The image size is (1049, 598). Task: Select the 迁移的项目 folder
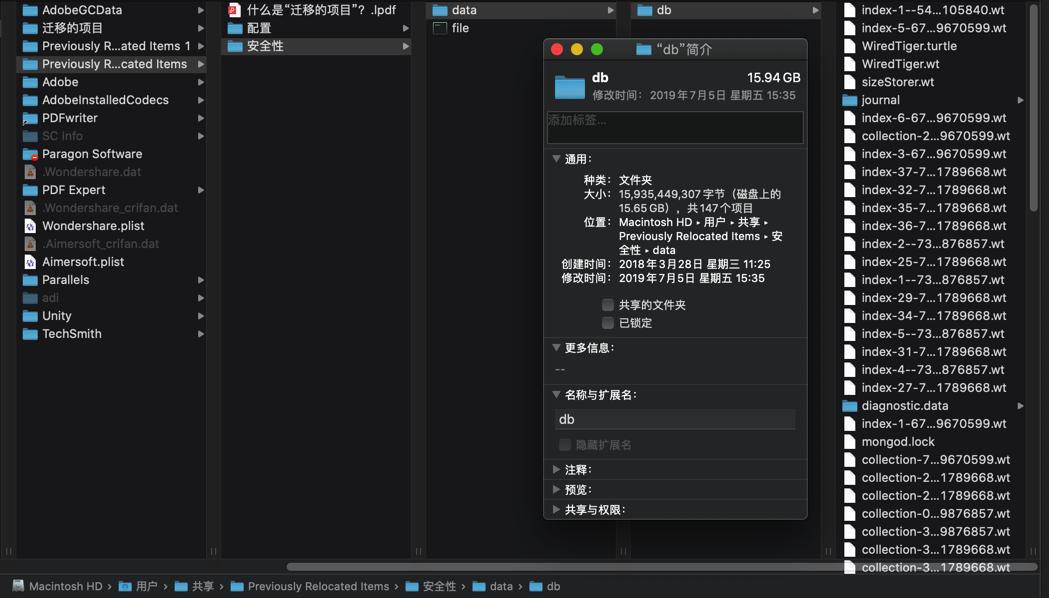[111, 28]
